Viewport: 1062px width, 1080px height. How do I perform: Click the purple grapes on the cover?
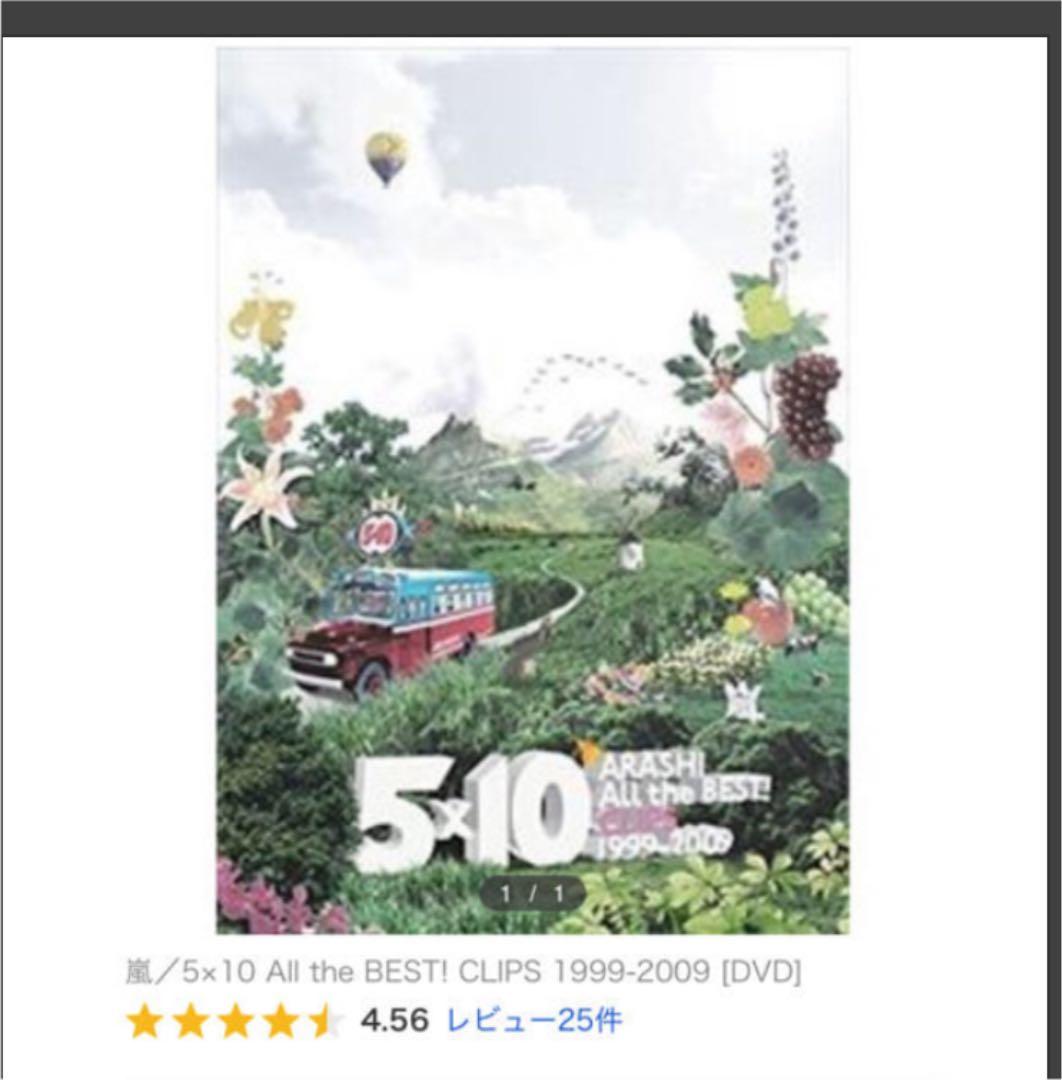pyautogui.click(x=807, y=404)
